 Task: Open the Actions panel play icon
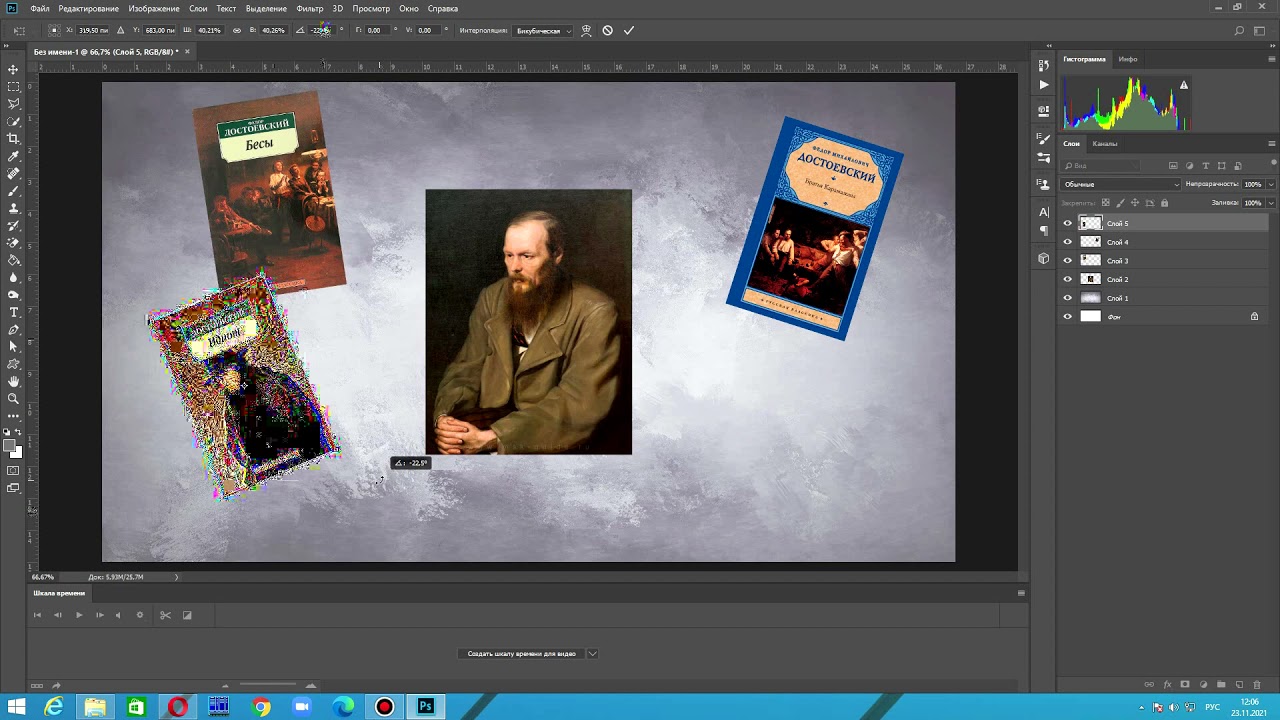point(1044,85)
